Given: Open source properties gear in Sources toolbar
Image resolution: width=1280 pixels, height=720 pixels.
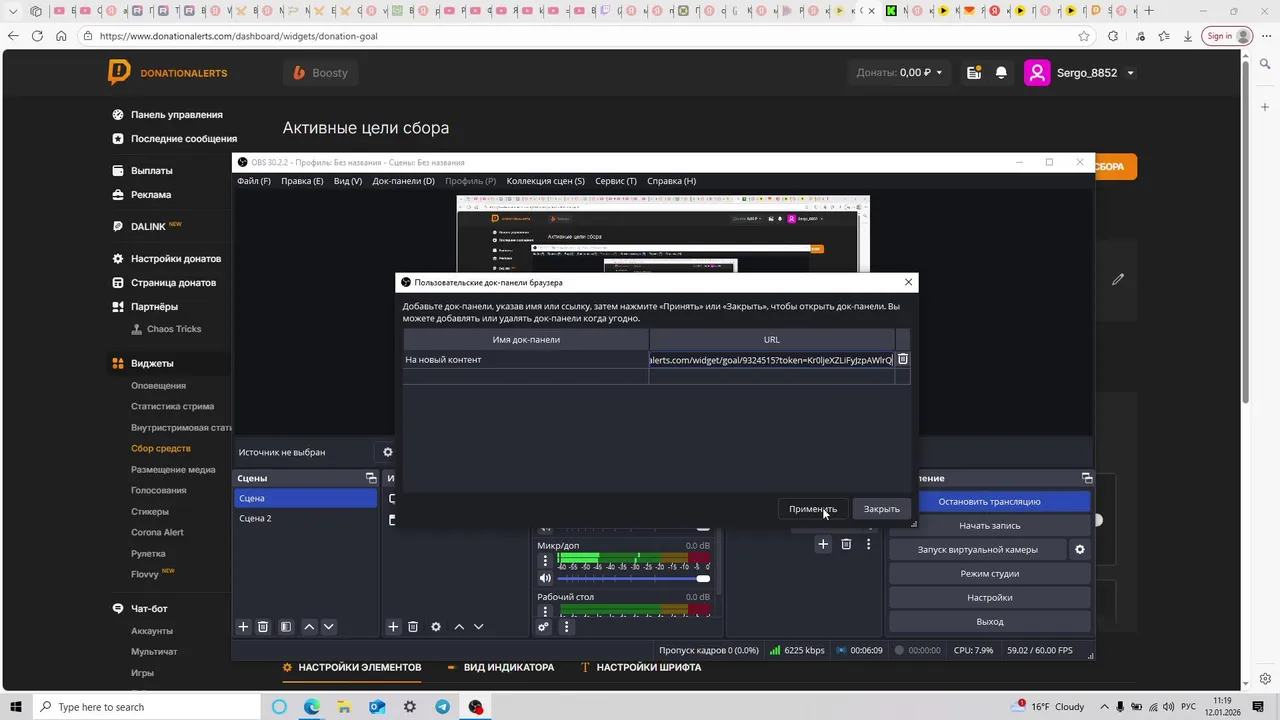Looking at the screenshot, I should click(436, 627).
